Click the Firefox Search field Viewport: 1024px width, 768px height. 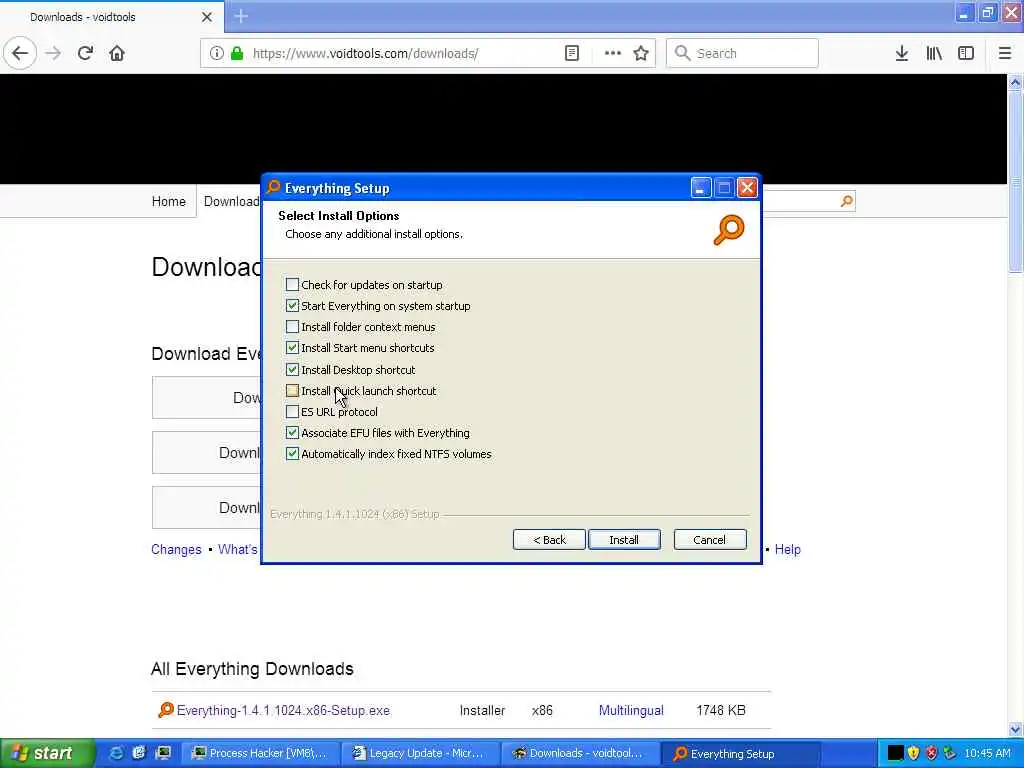pos(742,53)
